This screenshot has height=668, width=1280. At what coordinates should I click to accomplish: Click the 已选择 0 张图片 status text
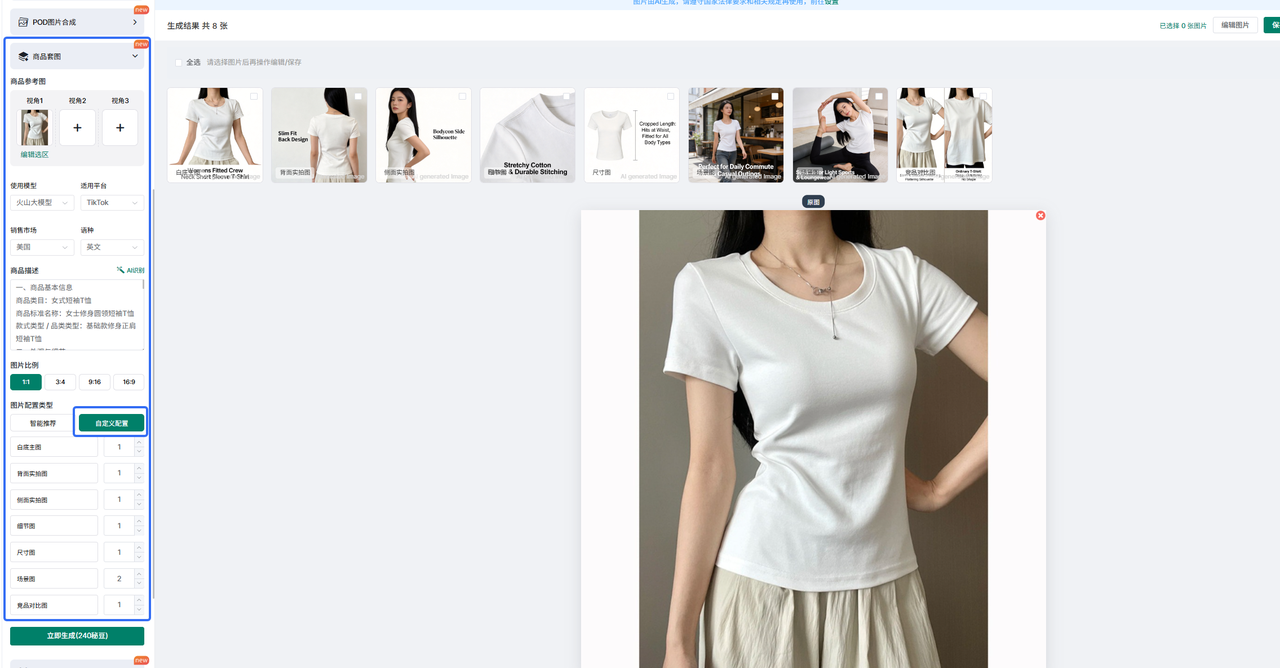point(1182,26)
